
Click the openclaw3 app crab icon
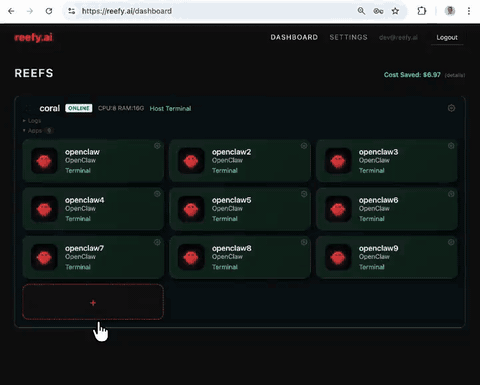point(338,161)
